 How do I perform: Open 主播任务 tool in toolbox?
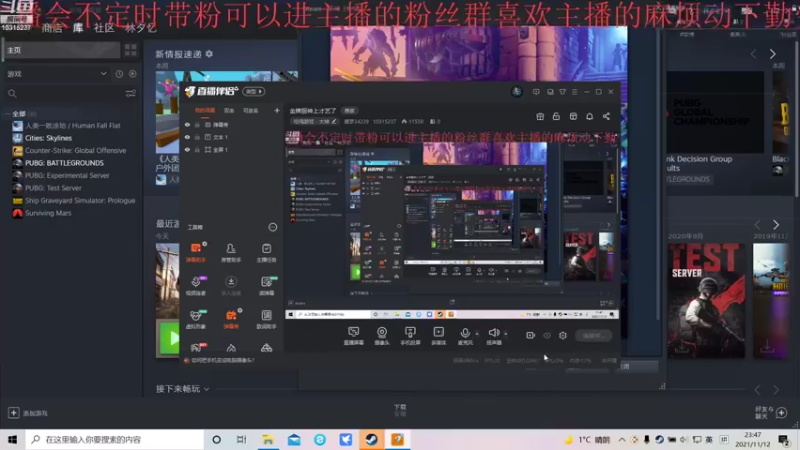[x=266, y=253]
